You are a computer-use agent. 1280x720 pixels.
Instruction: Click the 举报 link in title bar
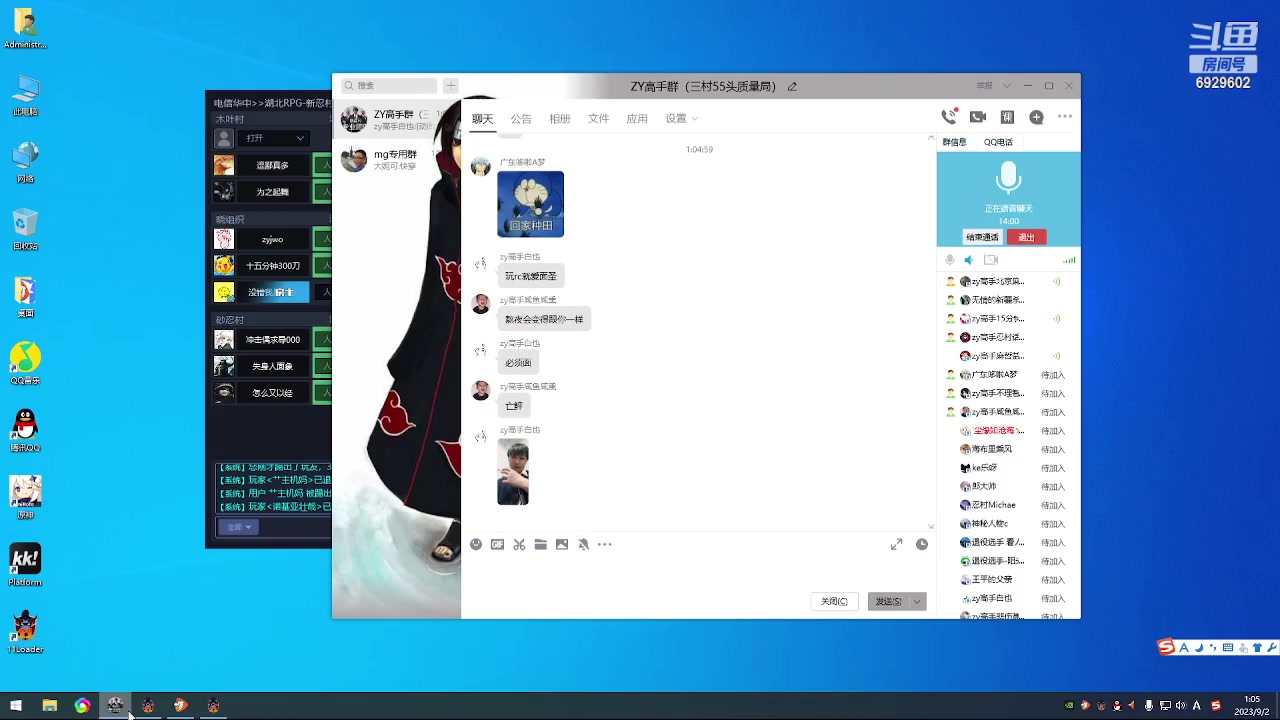pos(984,86)
